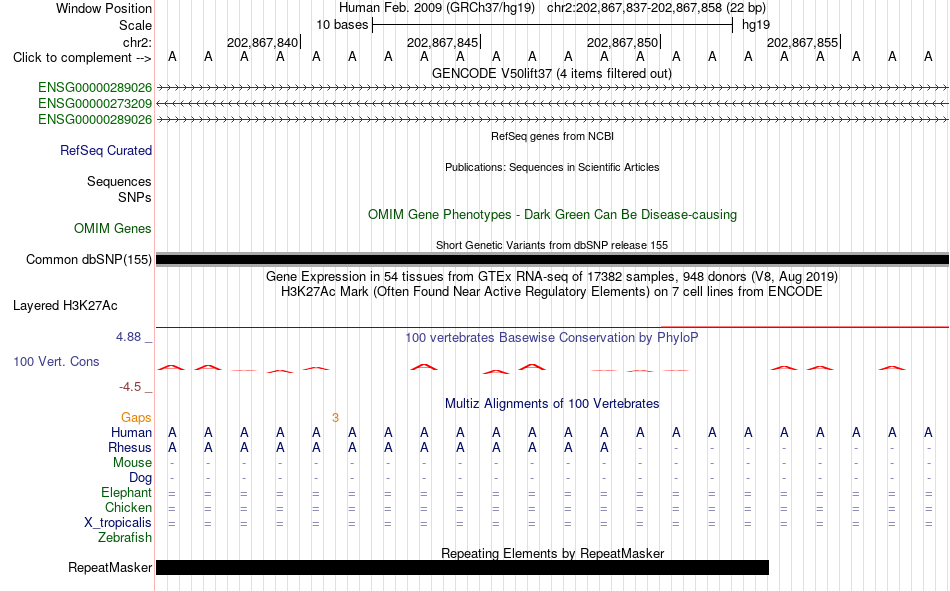950x591 pixels.
Task: Click ENSG00000273209 gene label
Action: (95, 104)
